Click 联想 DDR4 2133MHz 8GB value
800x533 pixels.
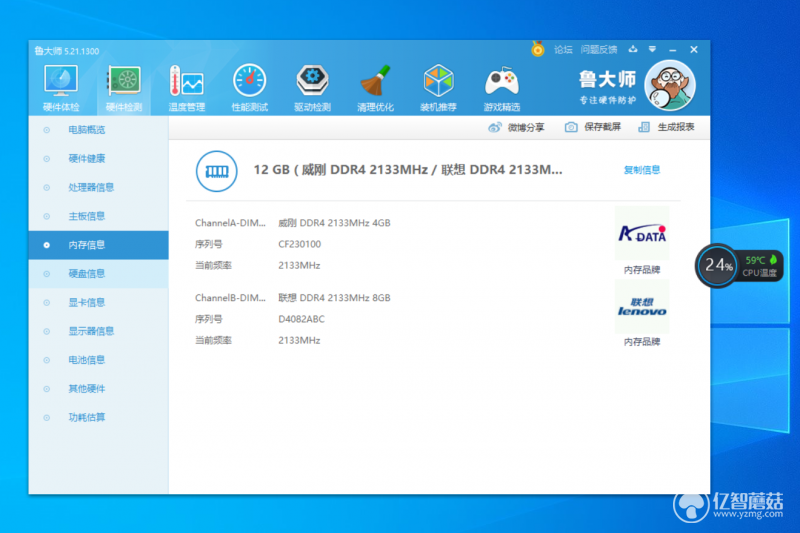(x=334, y=298)
